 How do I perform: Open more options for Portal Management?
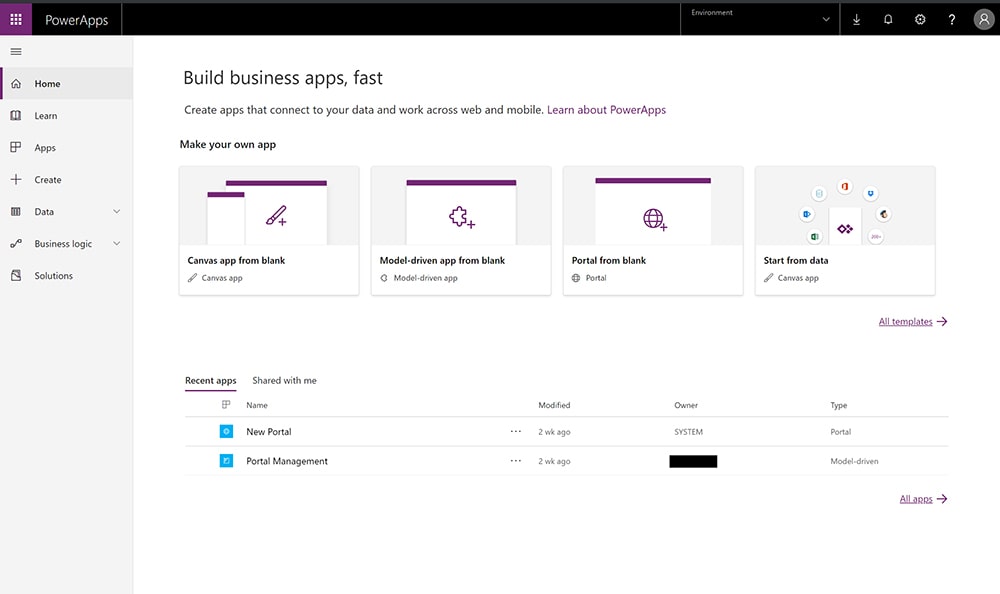pyautogui.click(x=515, y=461)
